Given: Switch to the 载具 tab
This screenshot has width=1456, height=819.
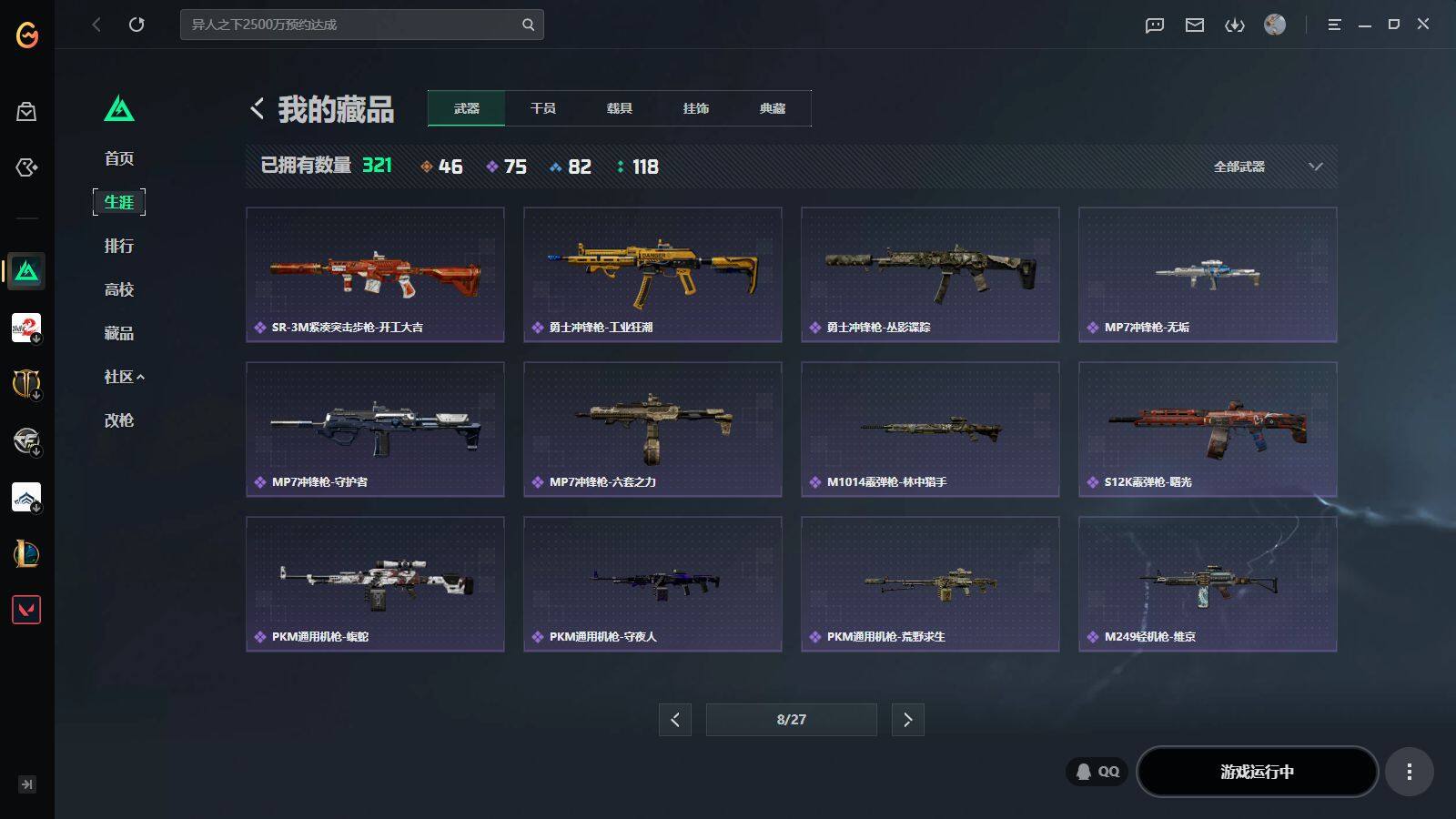Looking at the screenshot, I should [x=620, y=108].
